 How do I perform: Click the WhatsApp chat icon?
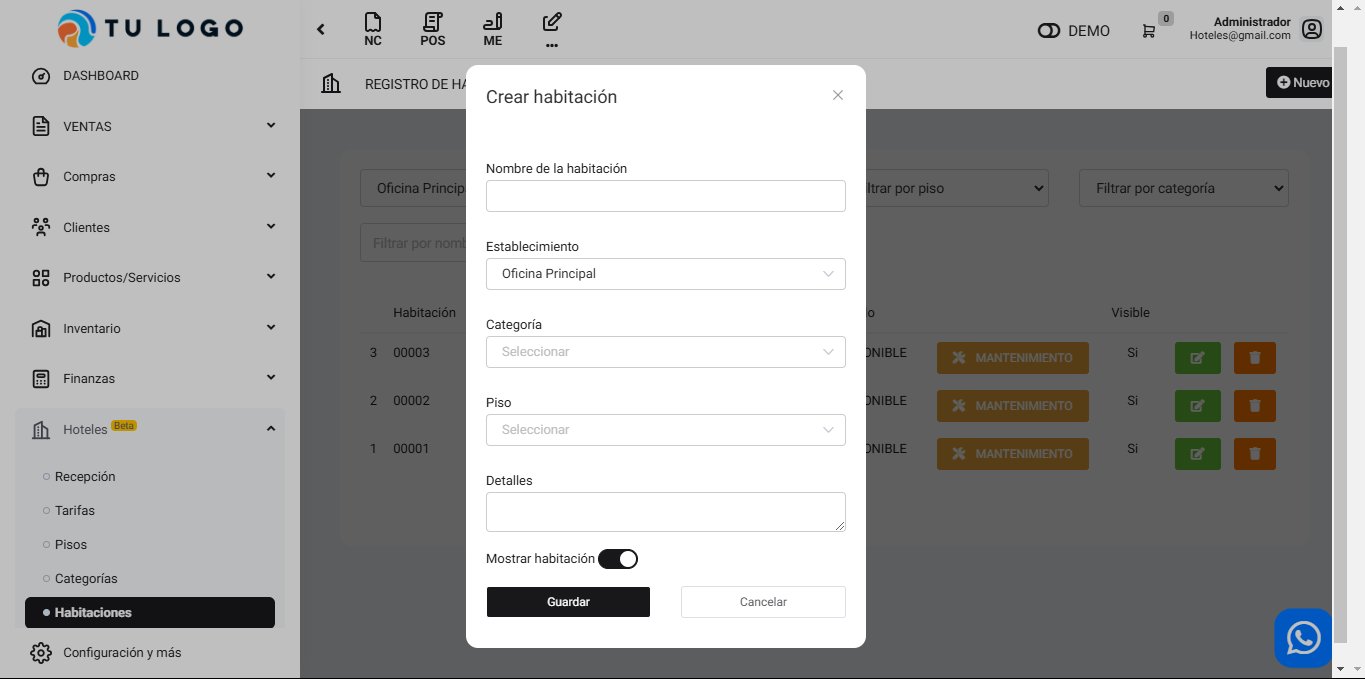(1303, 638)
